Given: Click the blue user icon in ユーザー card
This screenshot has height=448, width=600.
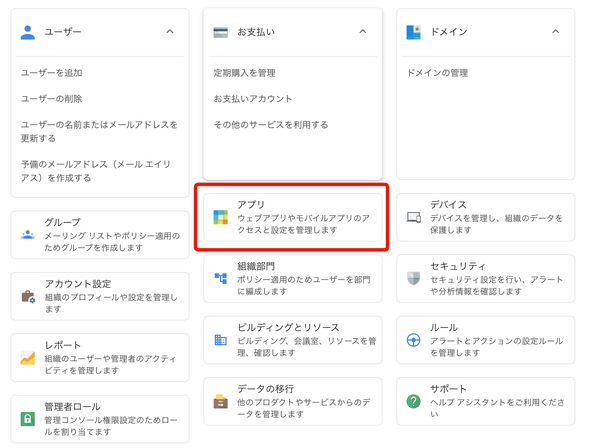Looking at the screenshot, I should pos(28,32).
